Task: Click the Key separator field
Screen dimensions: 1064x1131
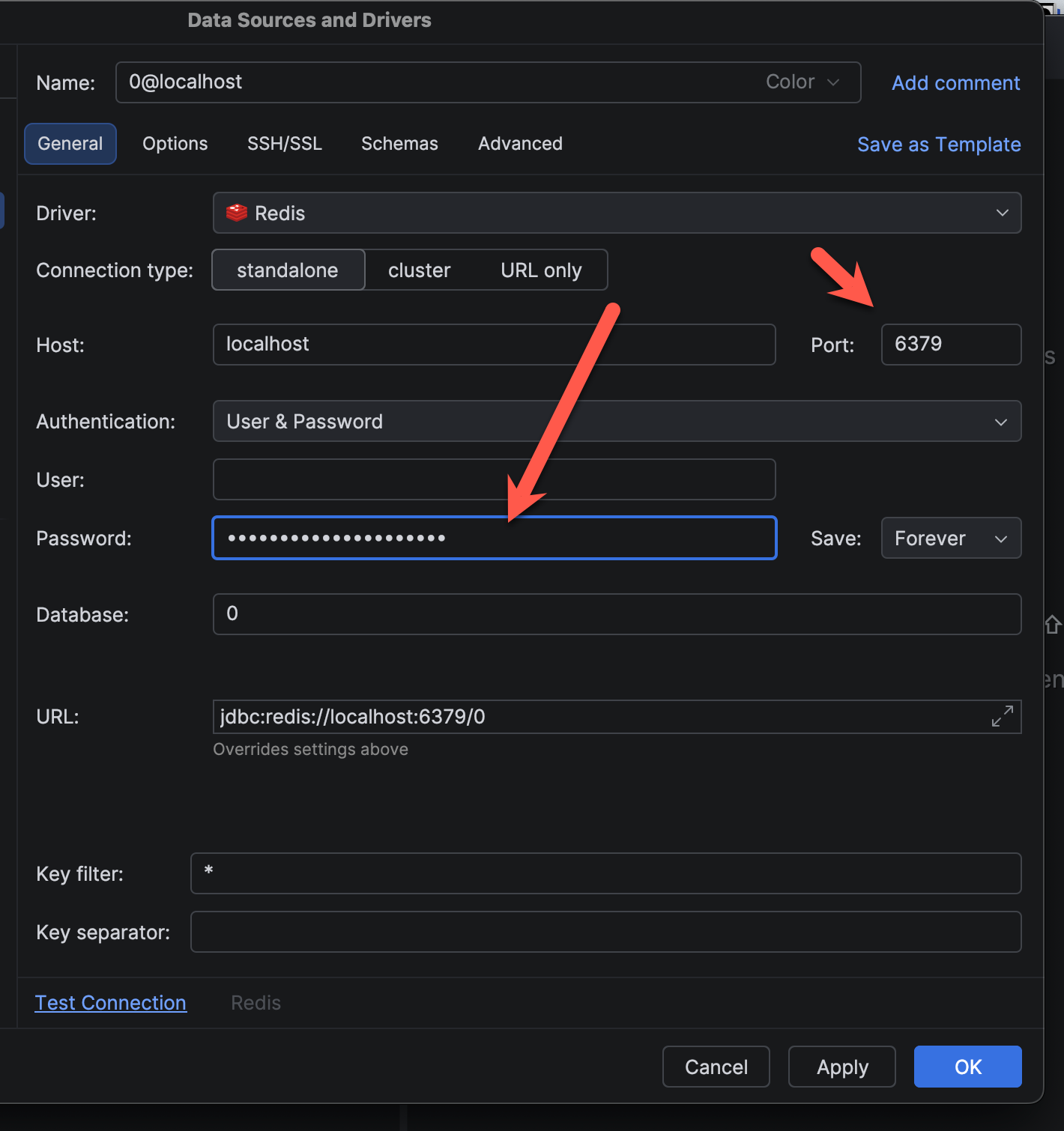Action: pyautogui.click(x=605, y=932)
